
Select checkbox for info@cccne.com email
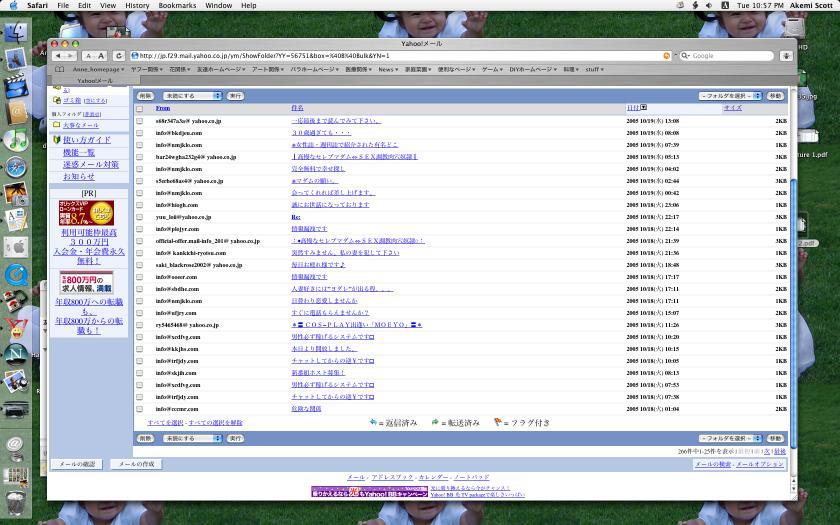pos(139,409)
